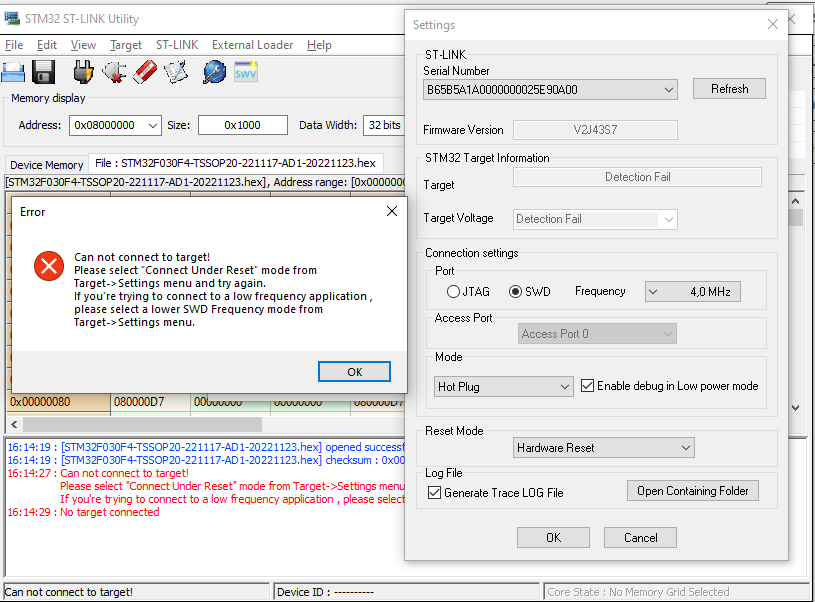Open the Serial Number dropdown
The width and height of the screenshot is (815, 602).
pyautogui.click(x=550, y=89)
